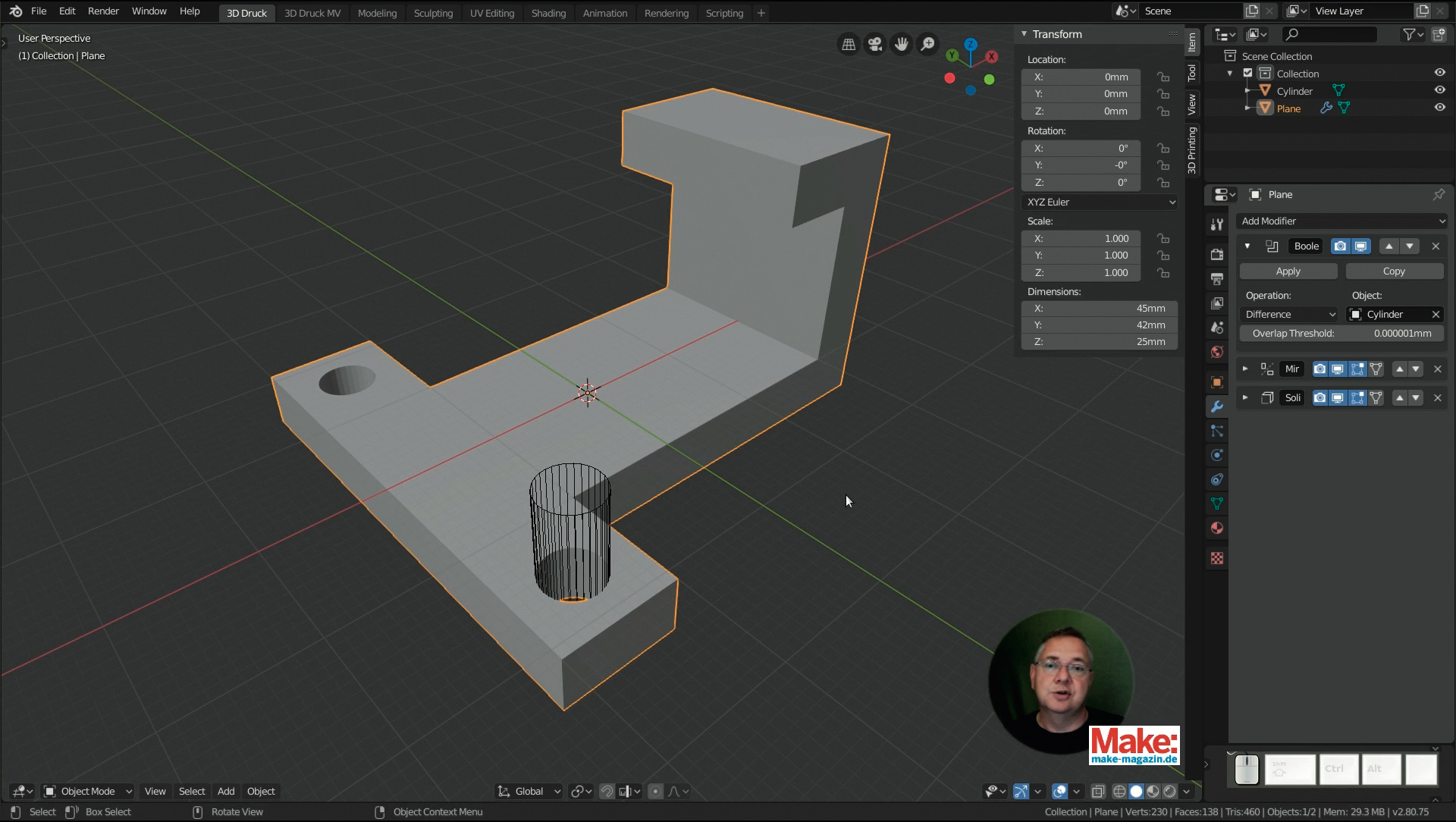Switch to the Sculpting workspace tab
Screen dimensions: 1456x822
pyautogui.click(x=433, y=13)
